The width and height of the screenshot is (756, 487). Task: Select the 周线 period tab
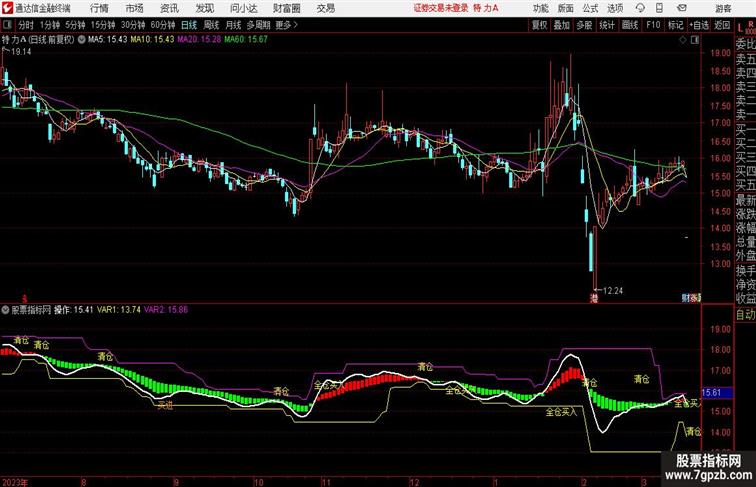point(211,25)
